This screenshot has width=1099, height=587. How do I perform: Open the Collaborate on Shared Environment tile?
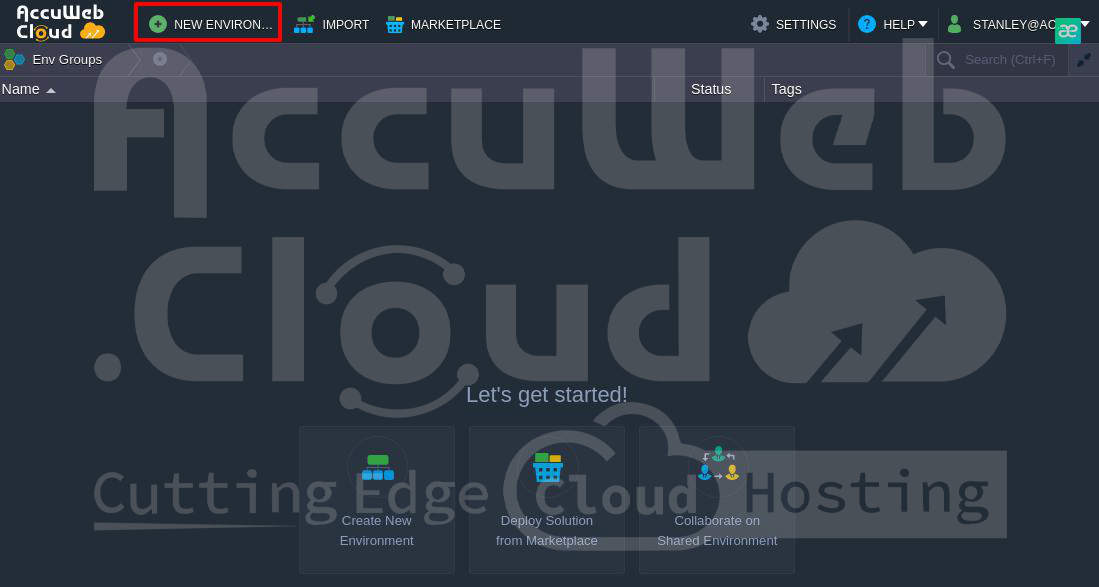[717, 499]
